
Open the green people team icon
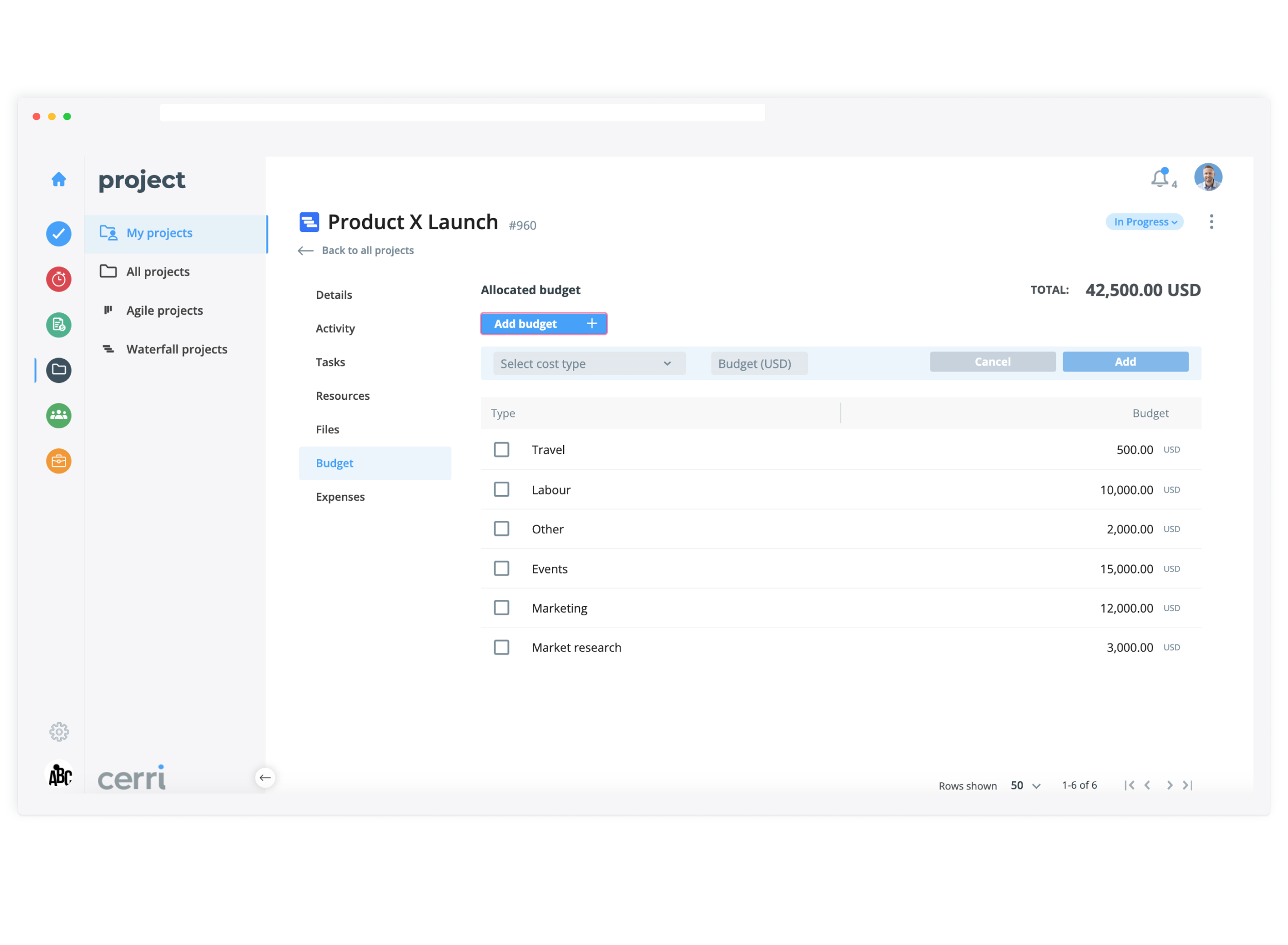coord(58,415)
